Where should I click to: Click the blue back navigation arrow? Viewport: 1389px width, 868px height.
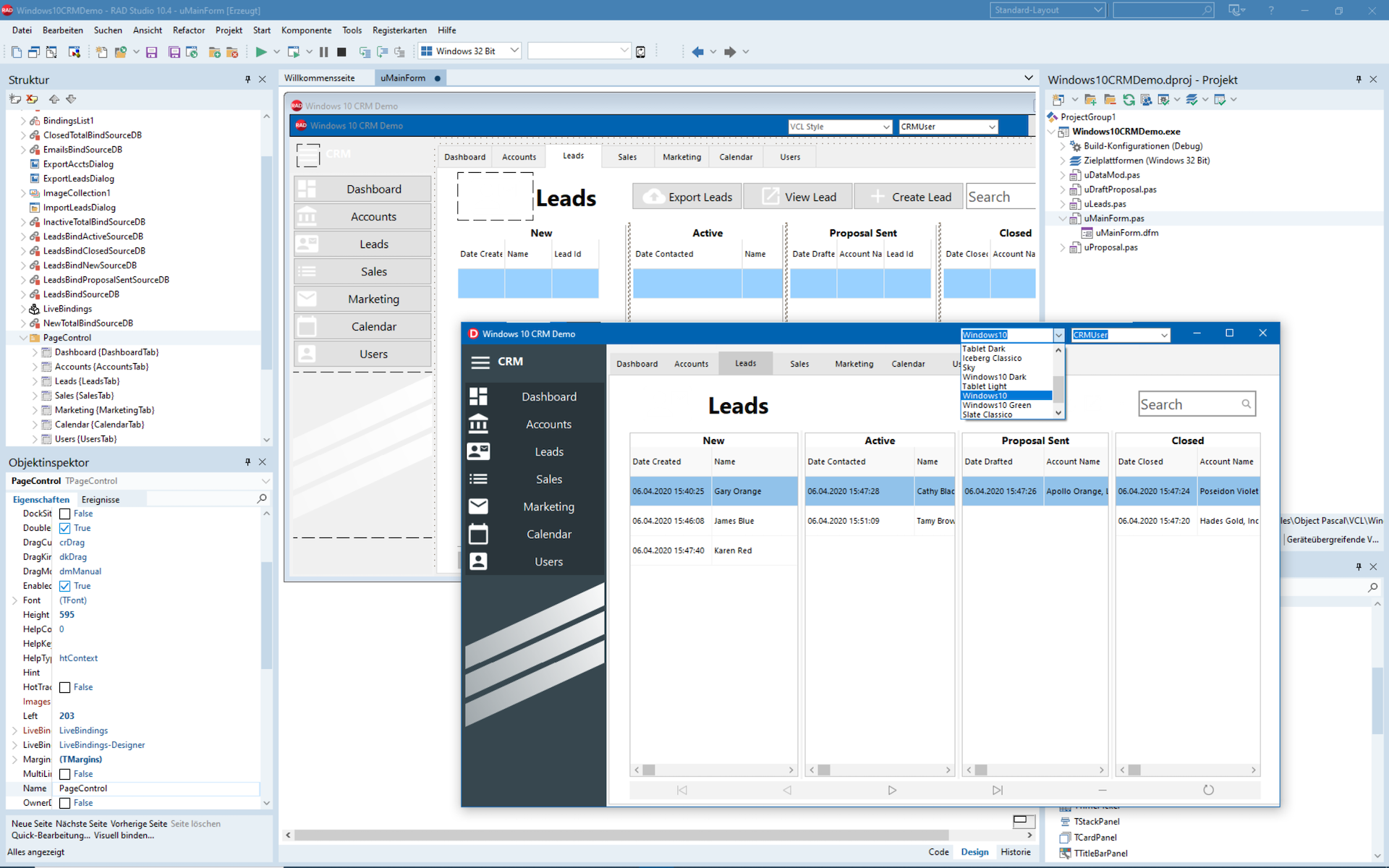coord(697,51)
